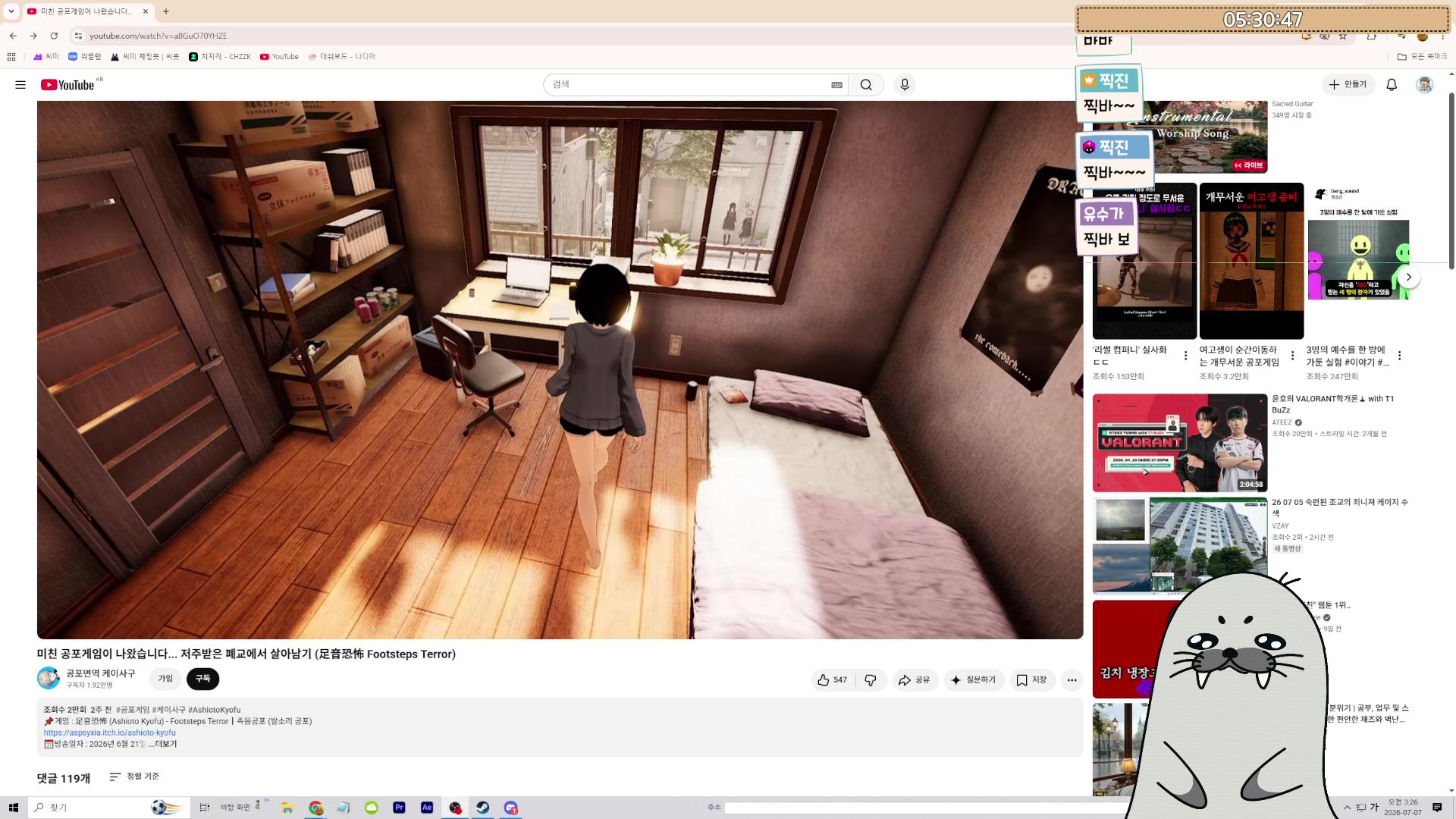Open Discord from the taskbar
Screen dimensions: 1456x819
coord(510,808)
